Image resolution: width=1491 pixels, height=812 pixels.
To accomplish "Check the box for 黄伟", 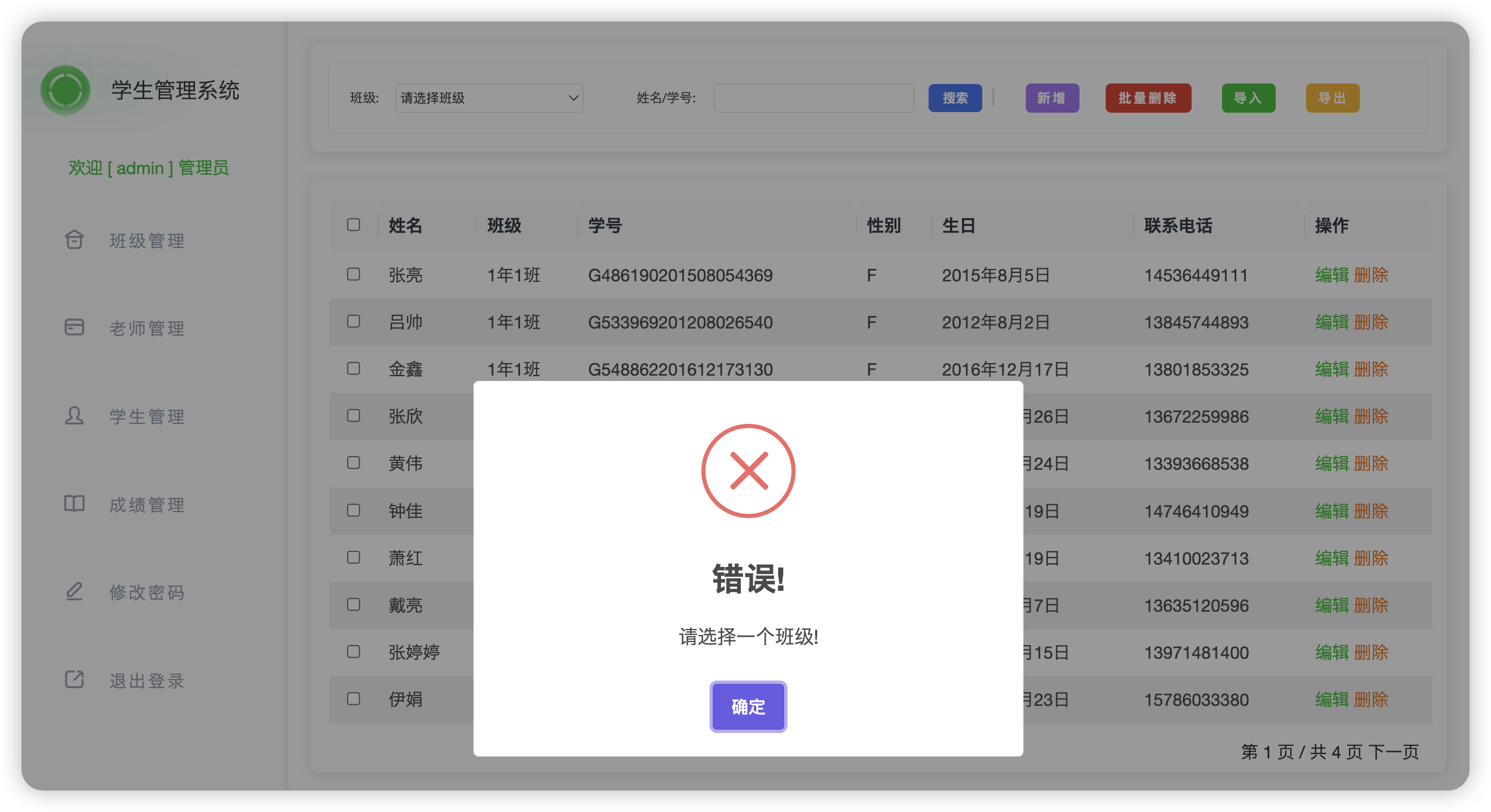I will point(354,463).
